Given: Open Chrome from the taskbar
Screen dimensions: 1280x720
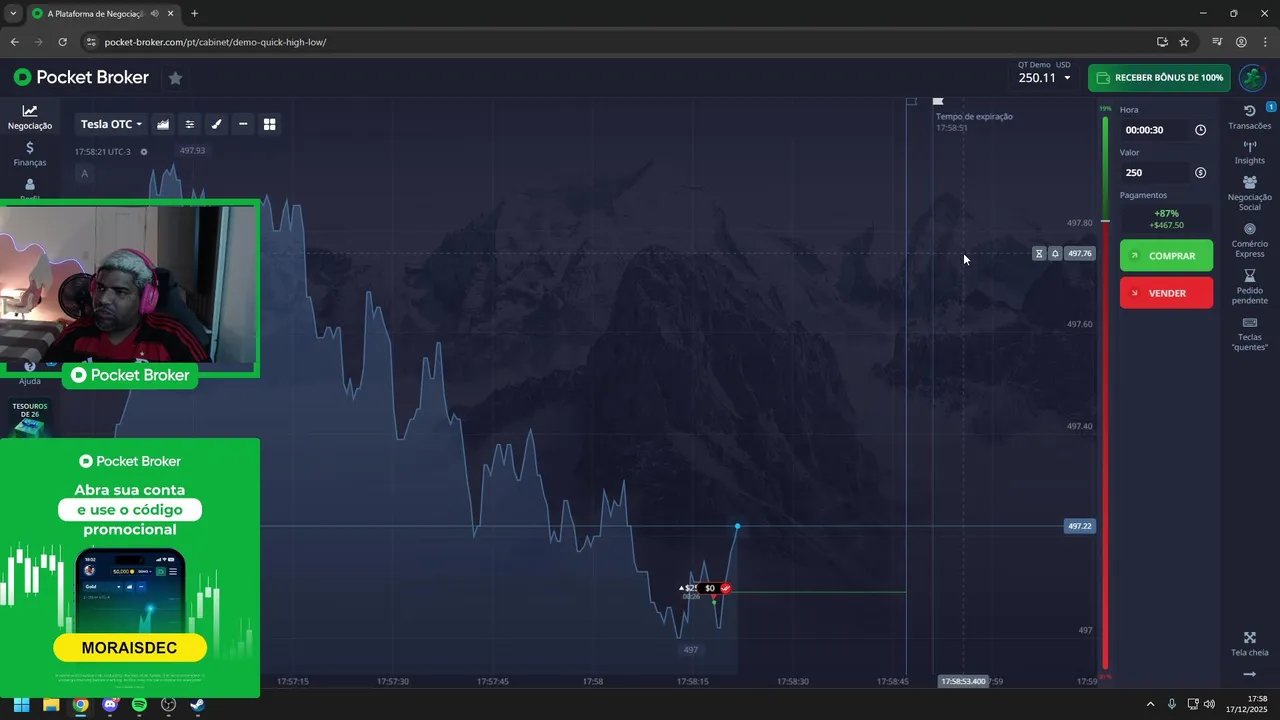Looking at the screenshot, I should pyautogui.click(x=81, y=704).
